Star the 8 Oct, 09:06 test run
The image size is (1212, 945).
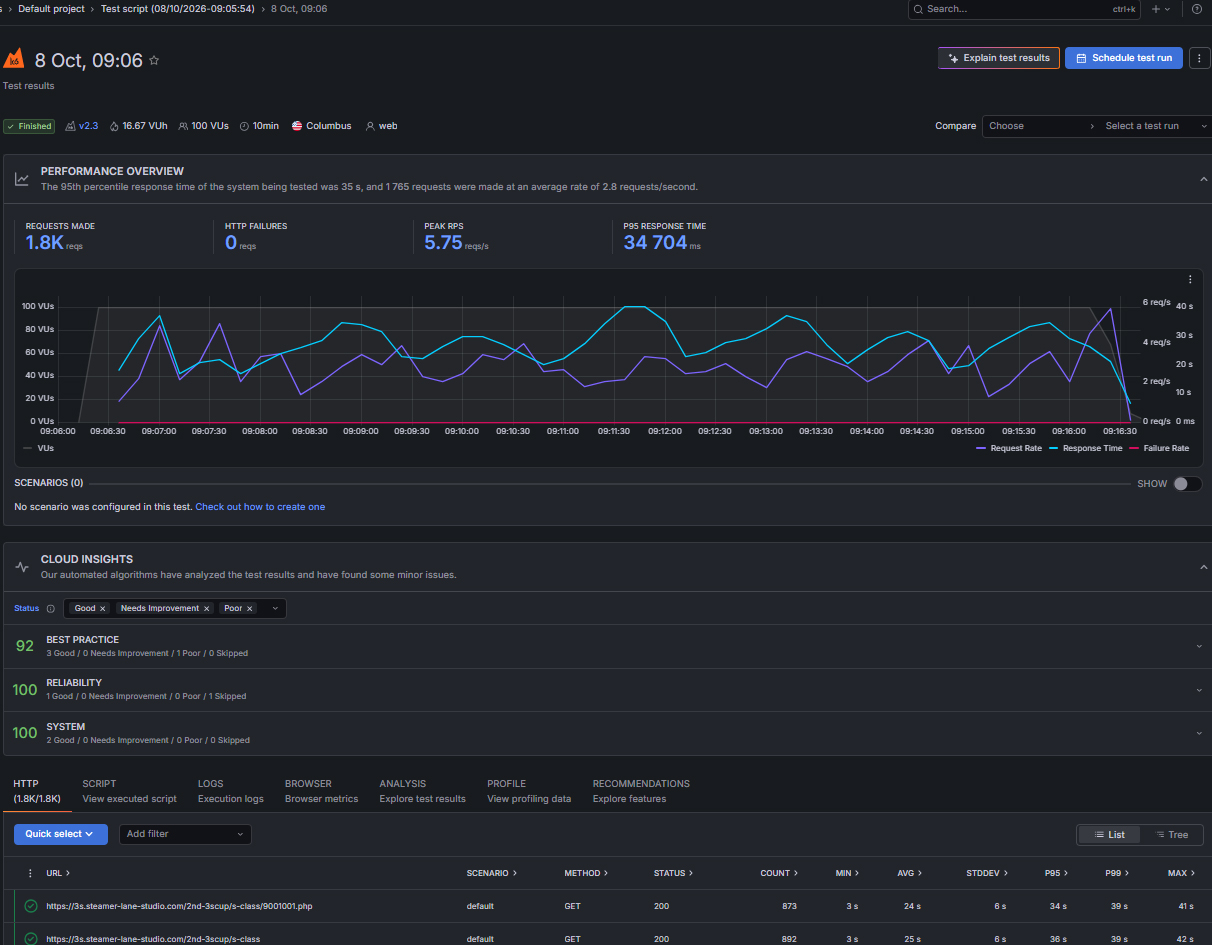(x=154, y=60)
